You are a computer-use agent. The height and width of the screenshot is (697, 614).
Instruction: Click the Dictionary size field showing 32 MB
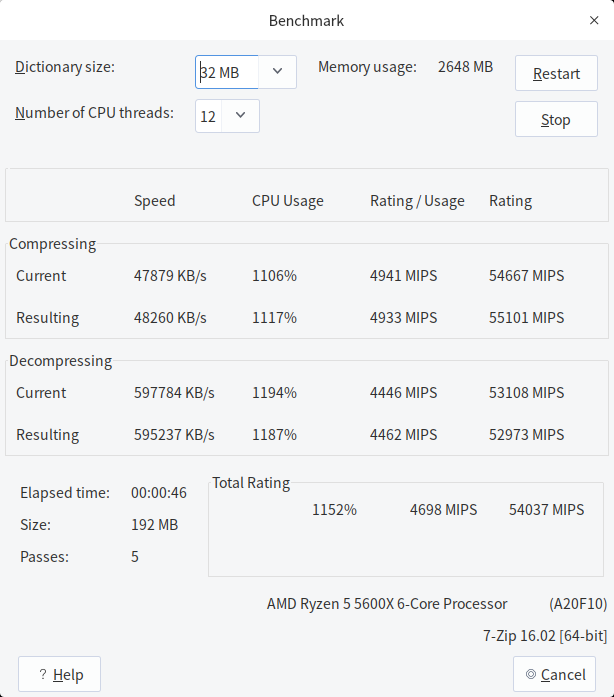[227, 72]
